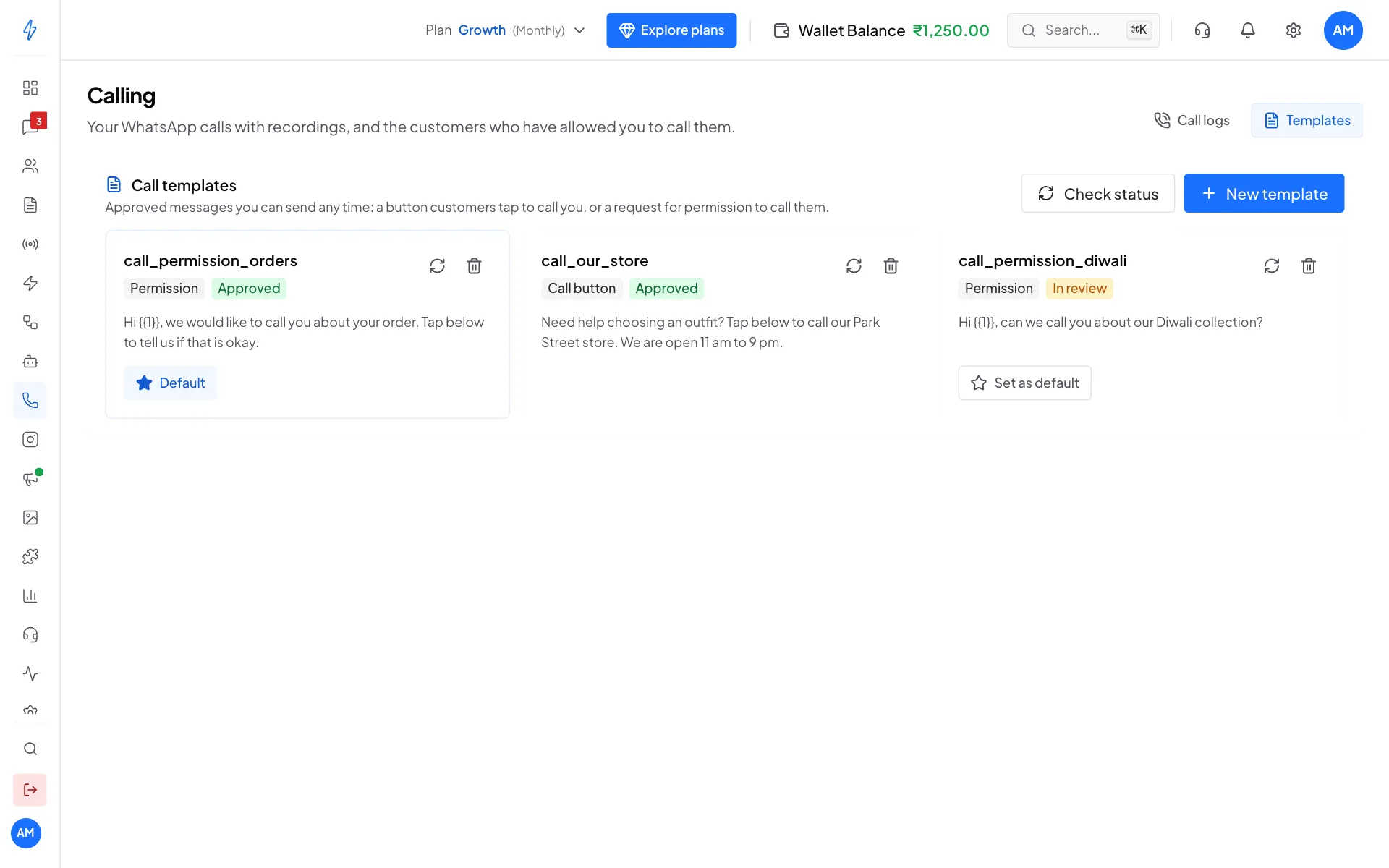Click the red logout icon in sidebar
The width and height of the screenshot is (1389, 868).
click(x=30, y=790)
